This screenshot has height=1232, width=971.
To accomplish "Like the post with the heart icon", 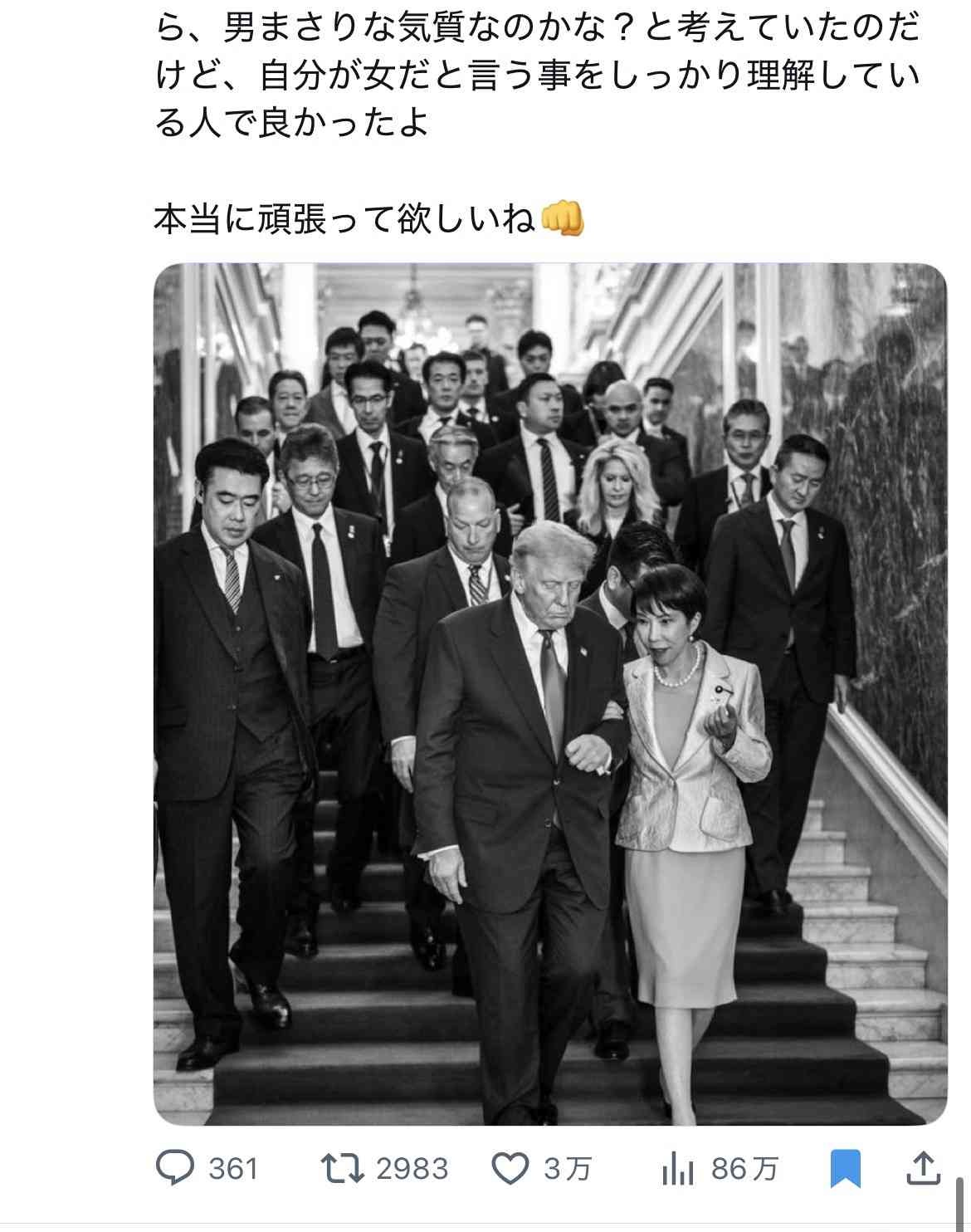I will pyautogui.click(x=510, y=1169).
